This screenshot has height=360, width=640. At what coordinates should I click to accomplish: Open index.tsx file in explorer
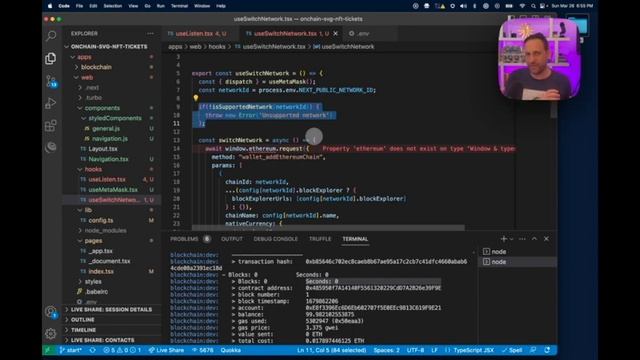coord(101,271)
